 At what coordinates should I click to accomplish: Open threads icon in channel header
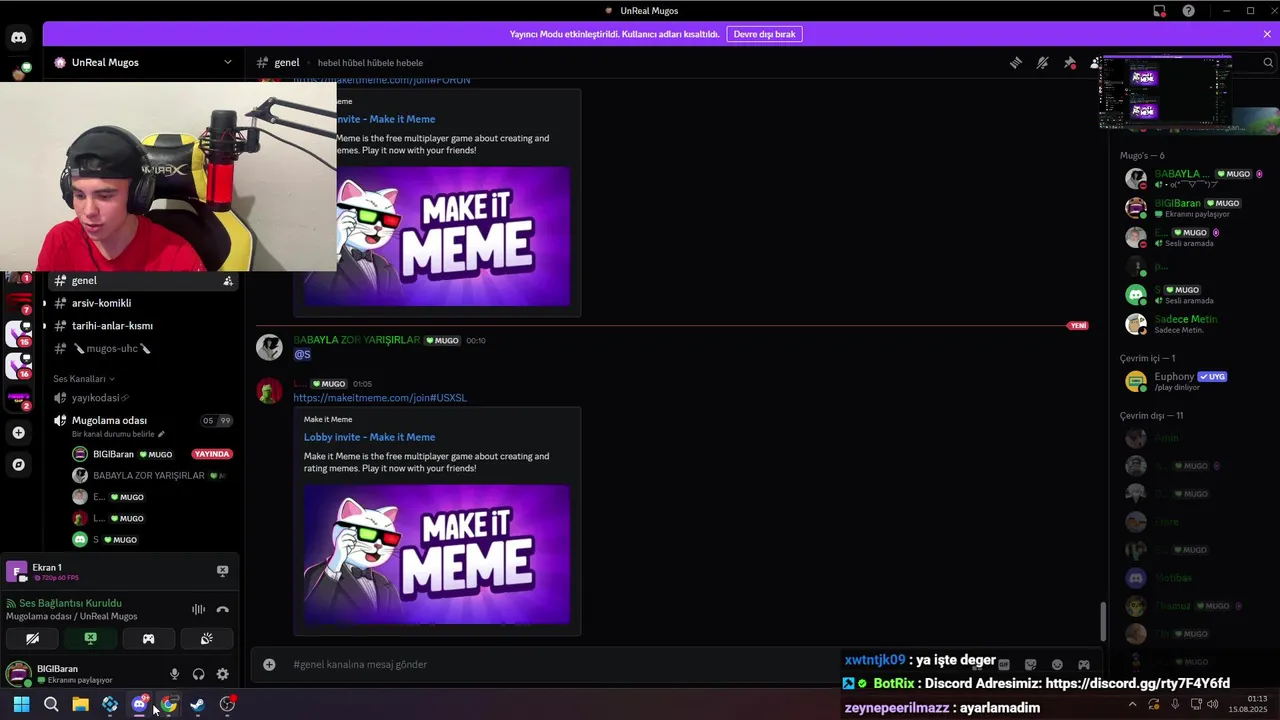tap(1015, 62)
